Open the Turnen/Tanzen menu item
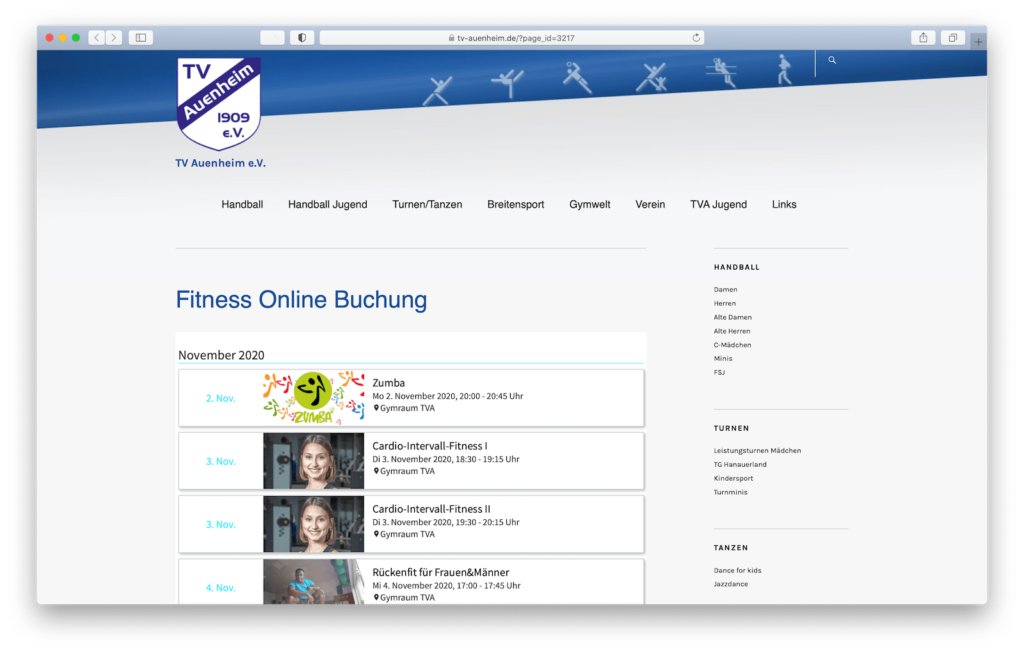 pyautogui.click(x=427, y=204)
